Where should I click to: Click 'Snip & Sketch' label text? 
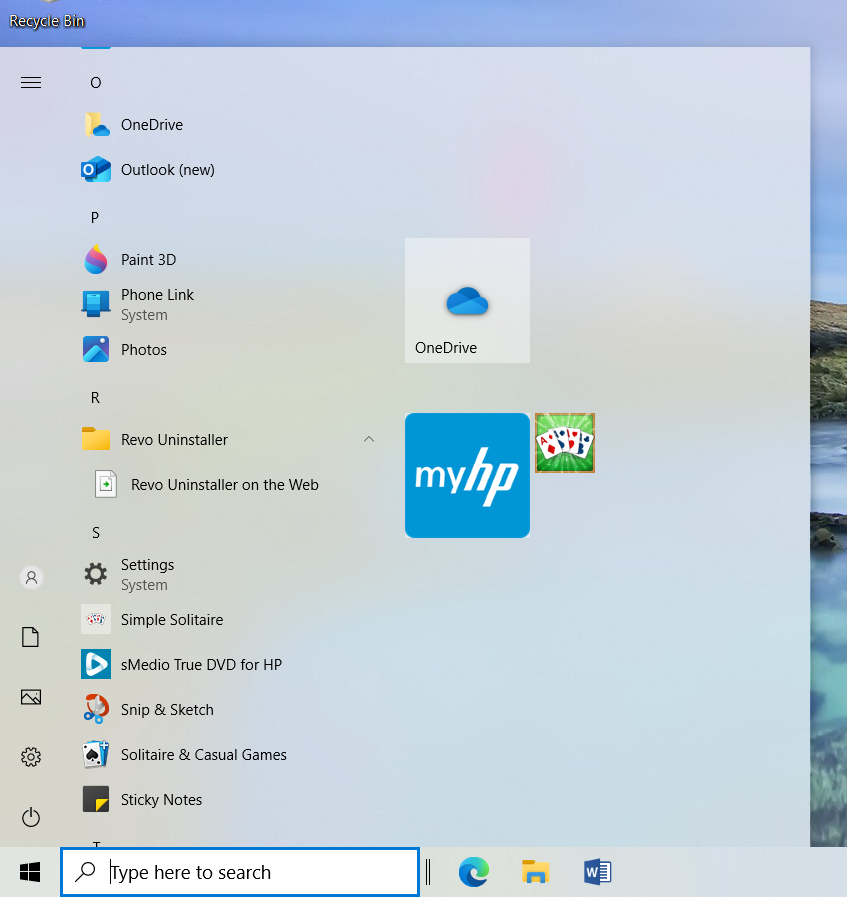[167, 709]
